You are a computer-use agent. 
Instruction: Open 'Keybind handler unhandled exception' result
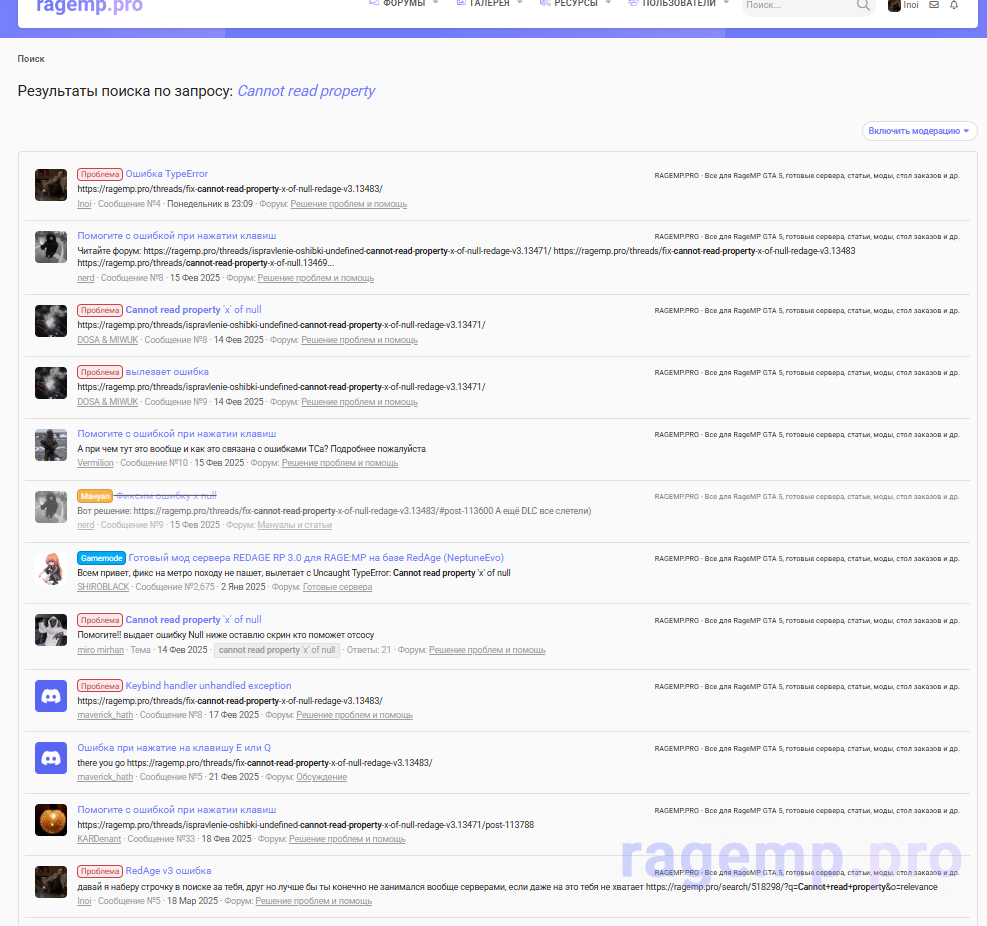(x=208, y=686)
